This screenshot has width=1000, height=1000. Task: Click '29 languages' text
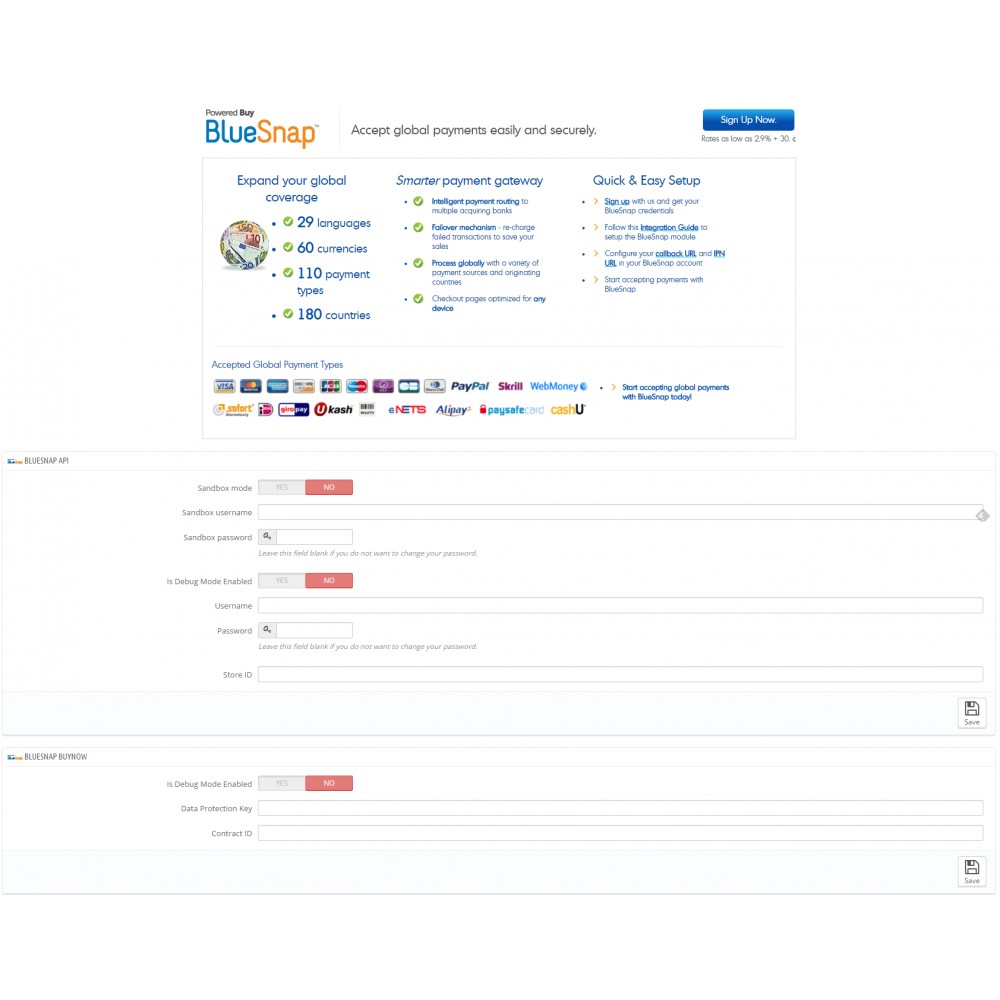[x=334, y=223]
